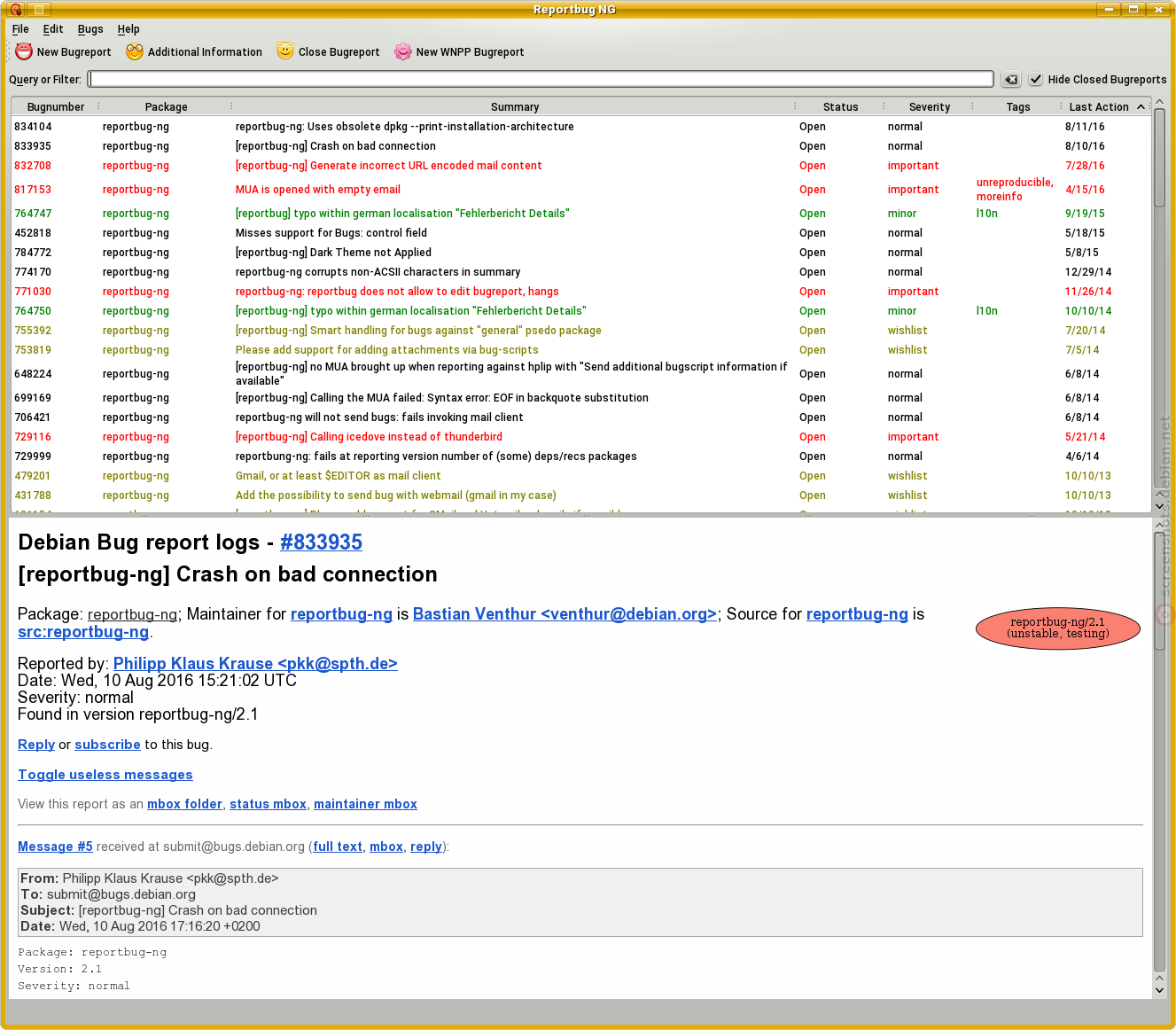
Task: Clear the filter with the backspace icon
Action: click(1011, 80)
